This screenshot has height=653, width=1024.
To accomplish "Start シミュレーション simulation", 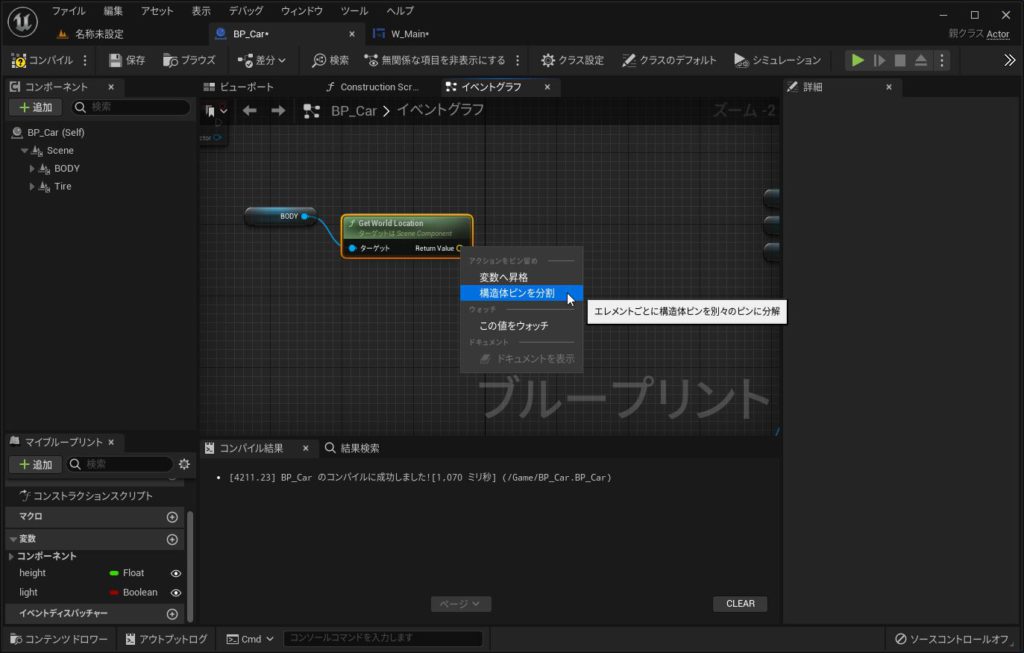I will click(x=777, y=60).
